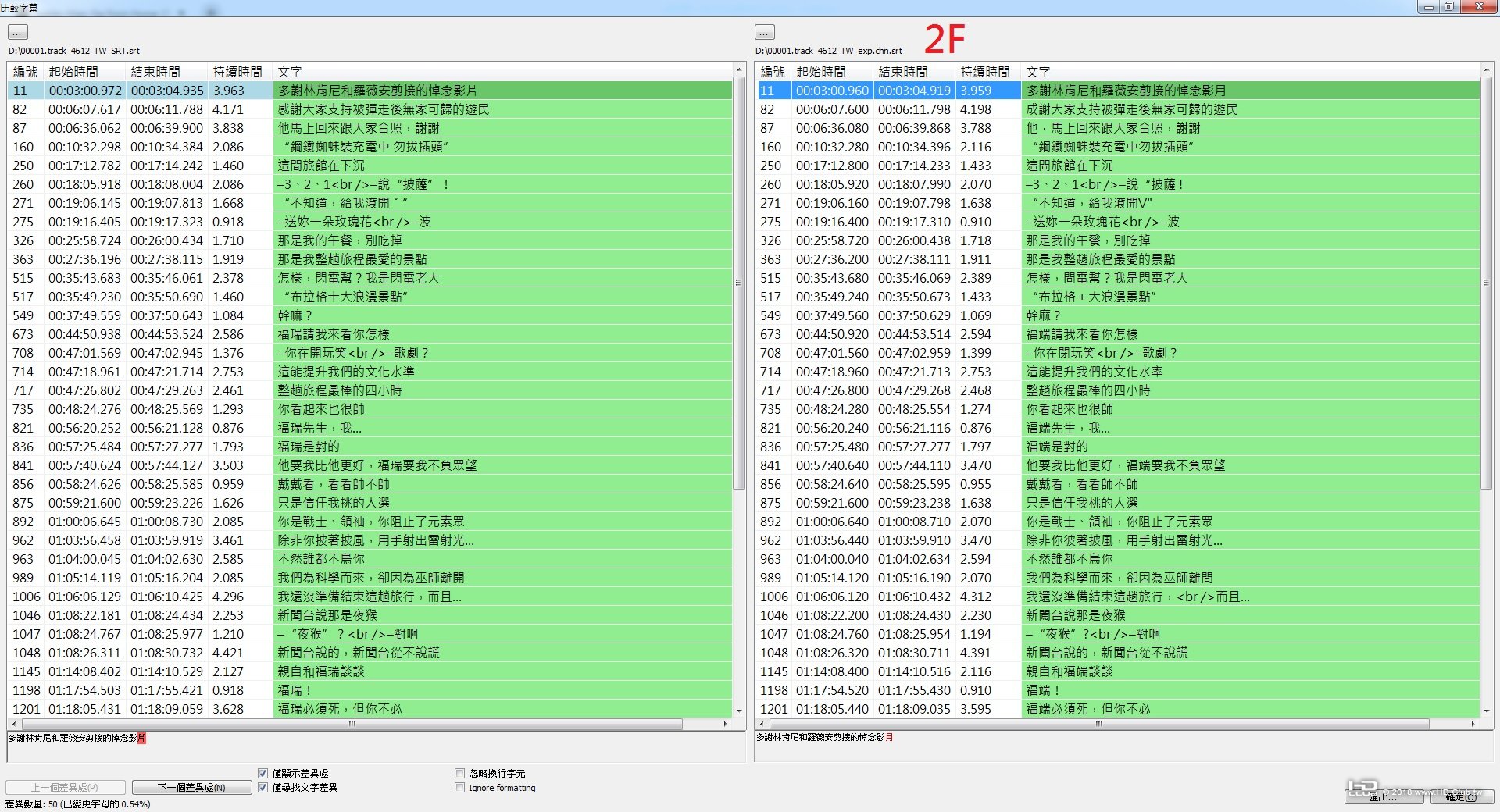This screenshot has width=1500, height=812.
Task: Click the right panel text preview box
Action: [x=1123, y=746]
